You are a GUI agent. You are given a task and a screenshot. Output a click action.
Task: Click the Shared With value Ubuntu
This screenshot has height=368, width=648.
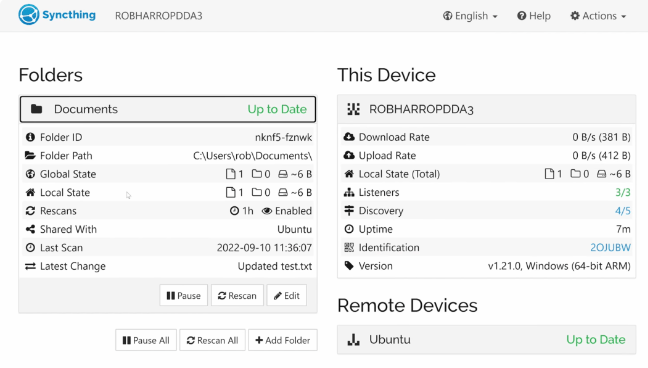pos(295,229)
